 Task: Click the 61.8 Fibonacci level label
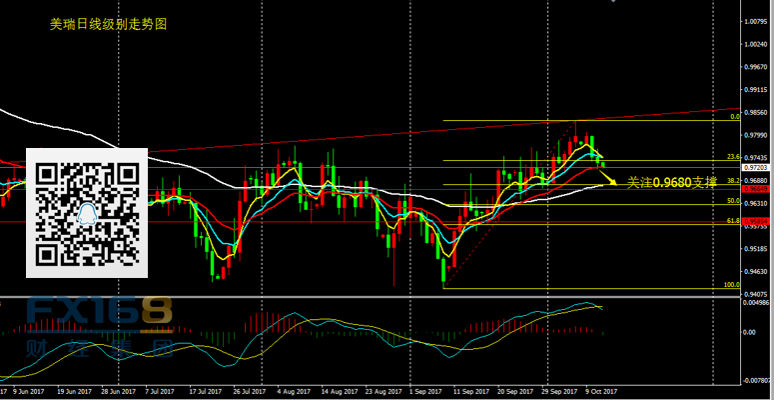pos(732,220)
